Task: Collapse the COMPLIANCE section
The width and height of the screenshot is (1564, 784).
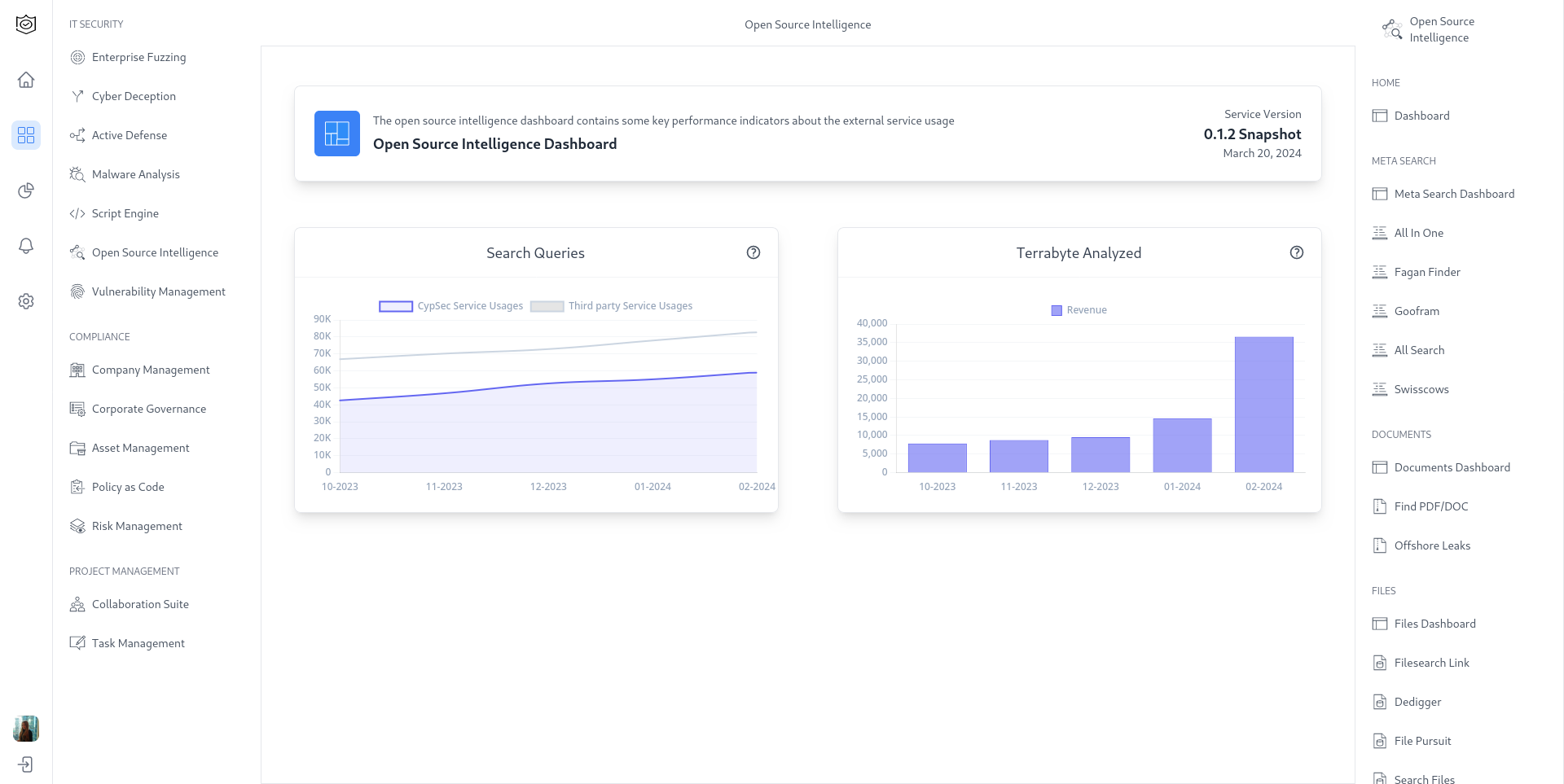Action: [x=99, y=336]
